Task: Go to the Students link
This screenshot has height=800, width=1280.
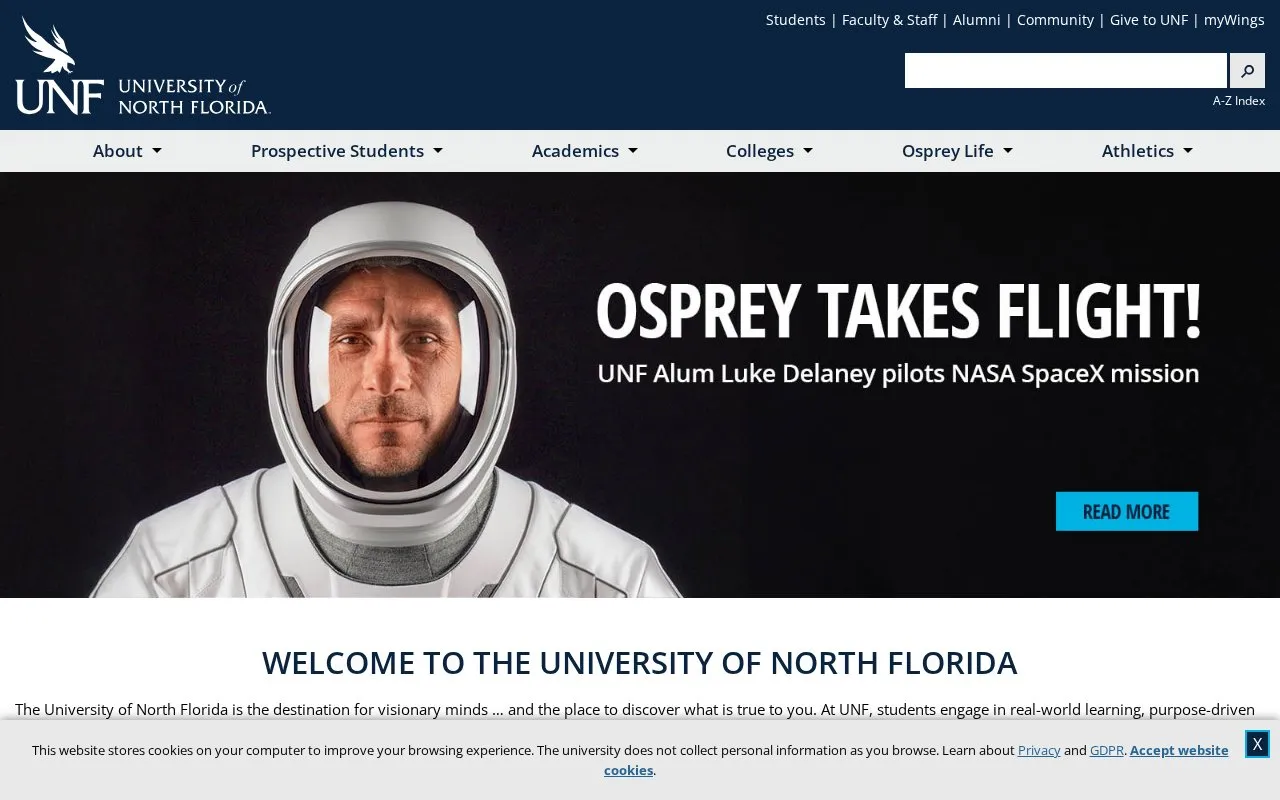Action: click(x=796, y=20)
